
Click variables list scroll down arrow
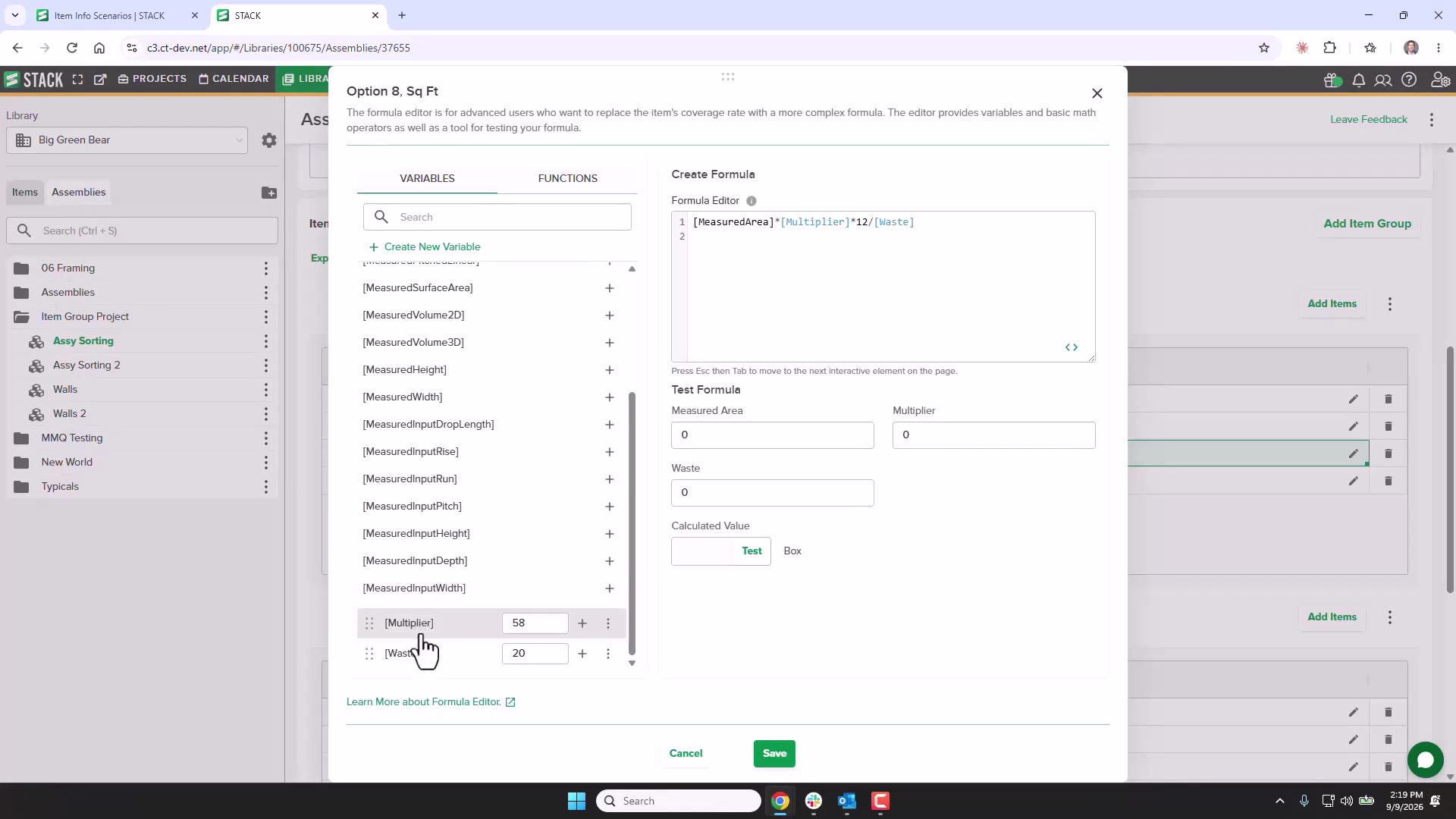[632, 664]
